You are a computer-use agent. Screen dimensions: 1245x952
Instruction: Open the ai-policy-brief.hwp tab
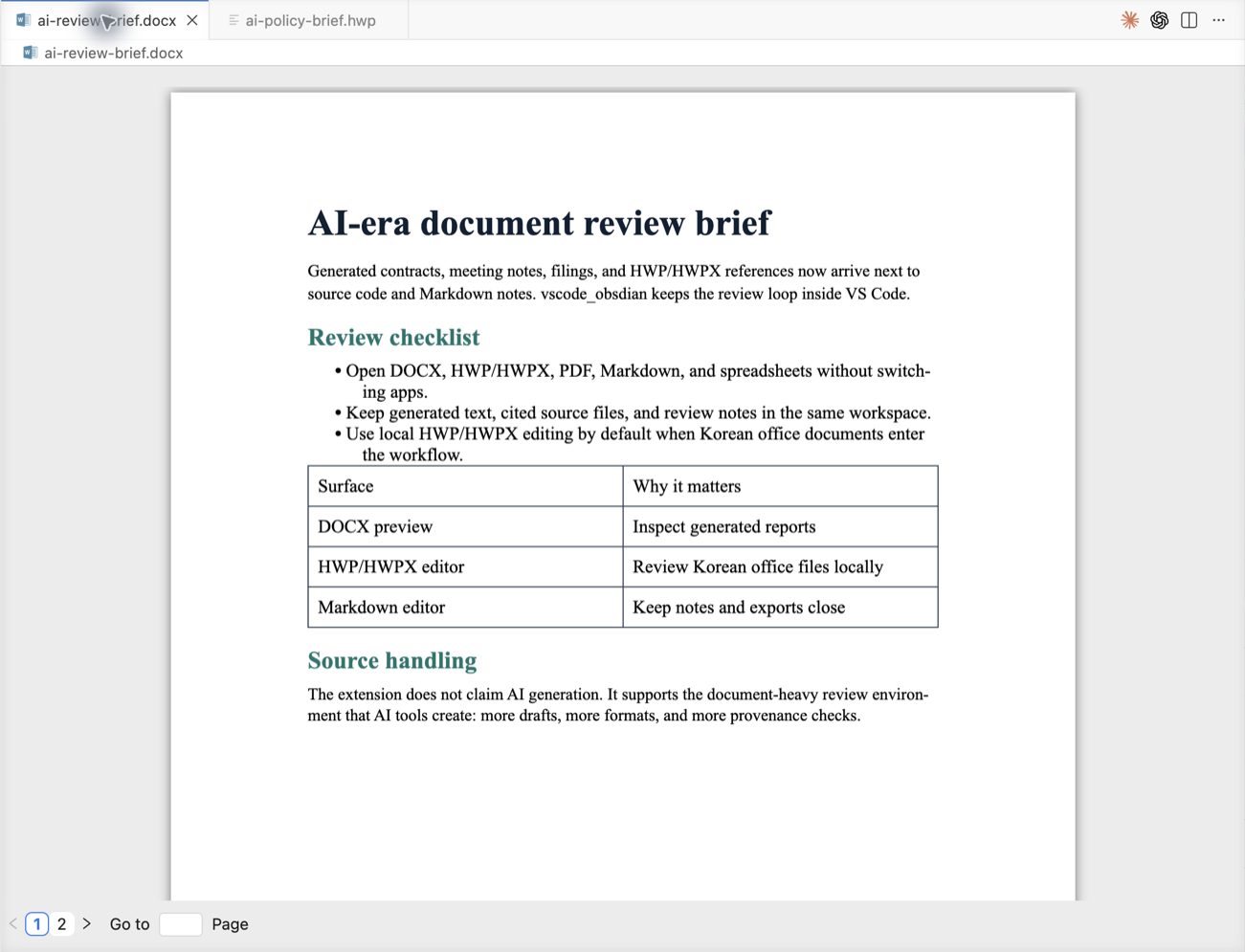pos(309,20)
